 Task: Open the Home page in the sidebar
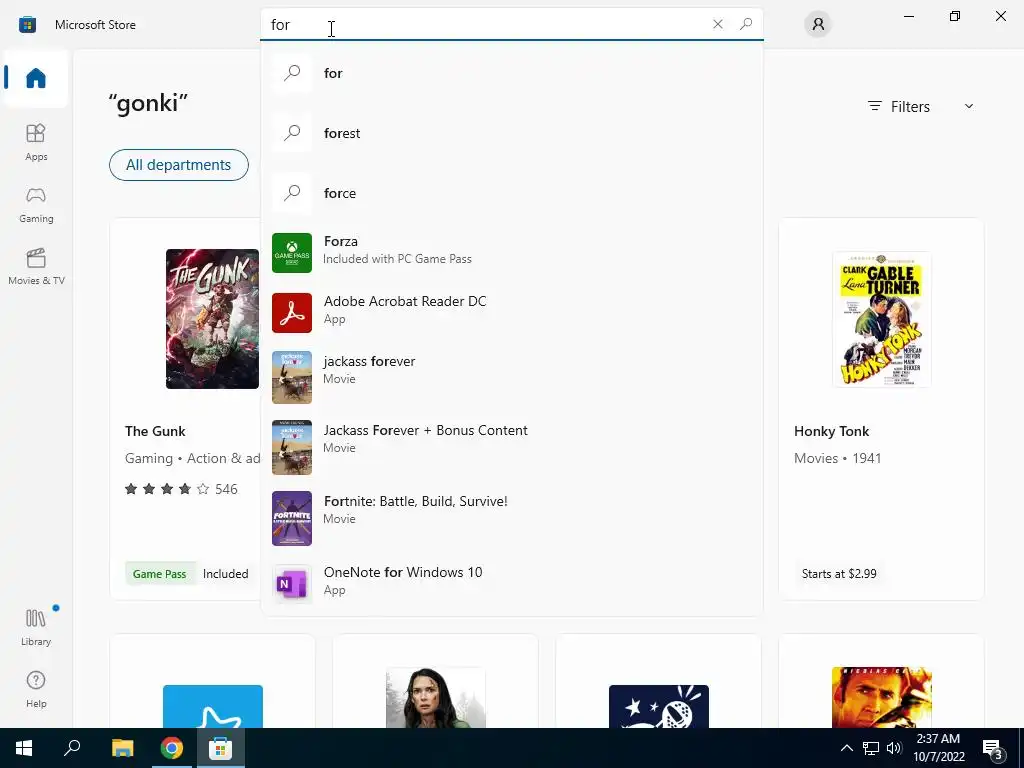(x=36, y=78)
